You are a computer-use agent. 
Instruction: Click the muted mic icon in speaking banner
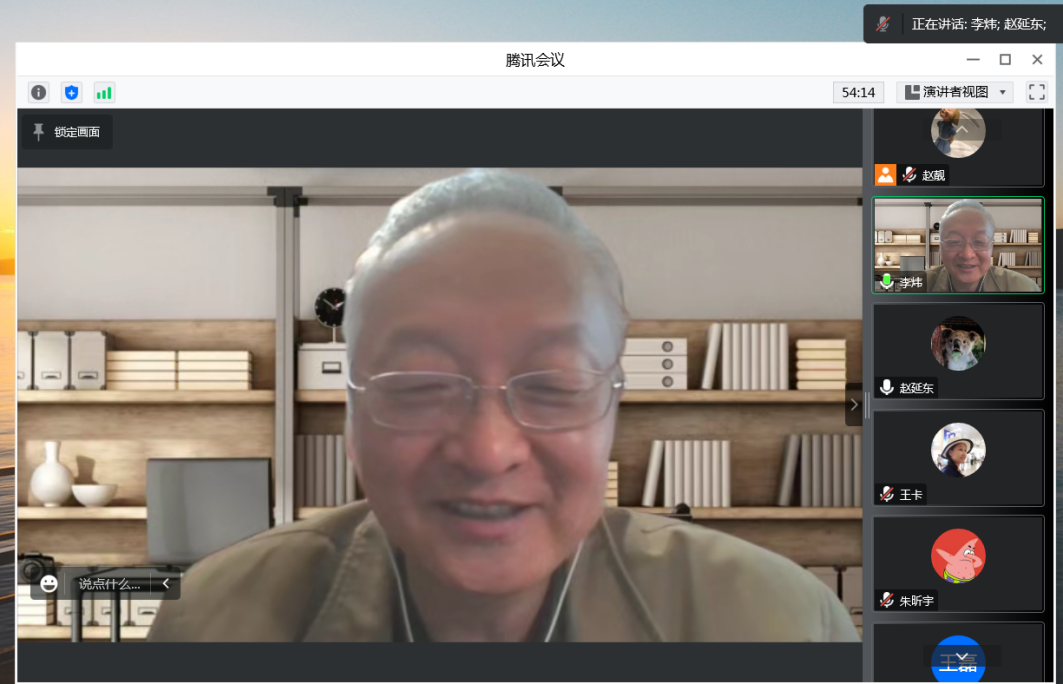coord(883,24)
